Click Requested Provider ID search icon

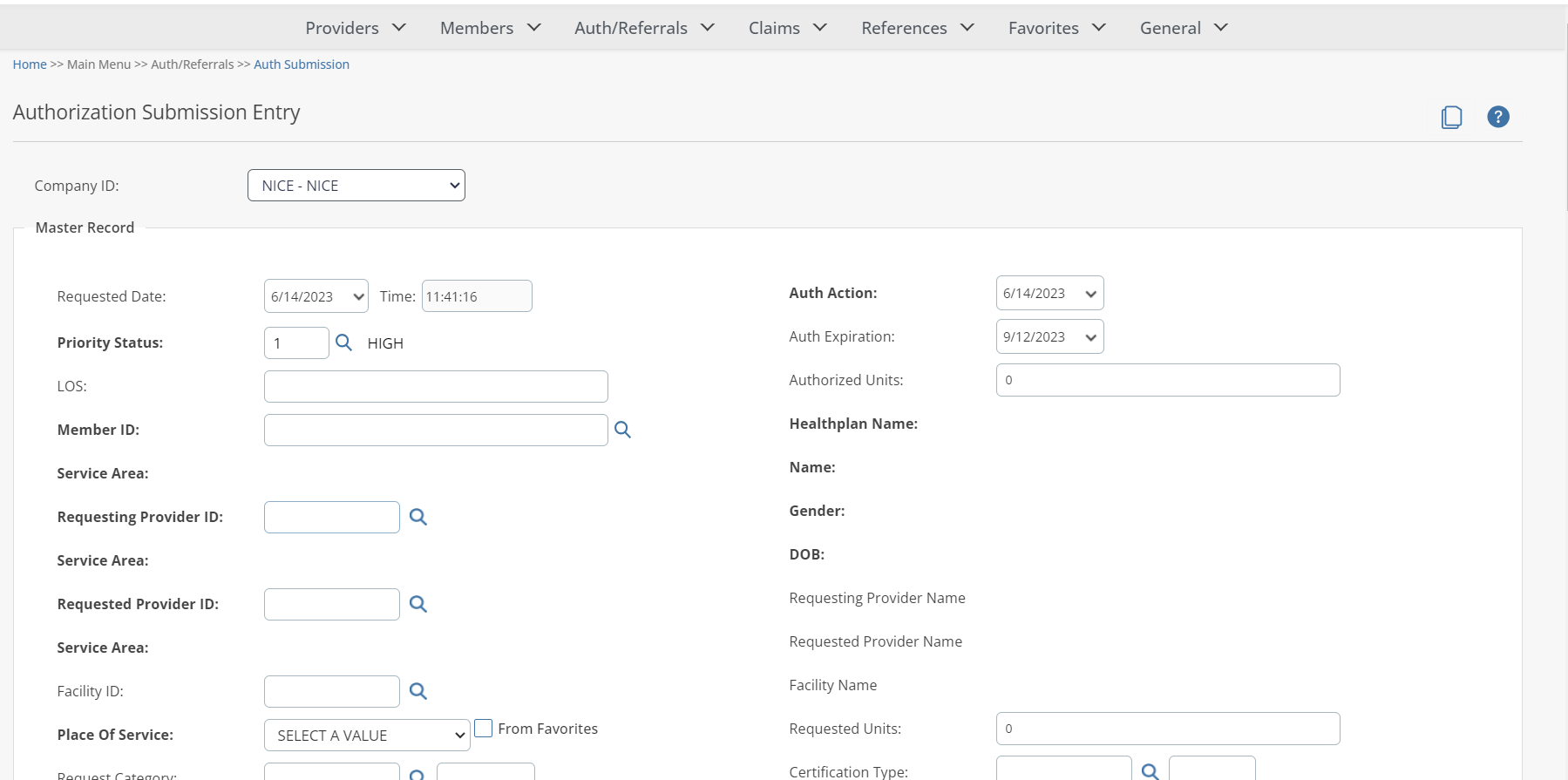tap(418, 604)
